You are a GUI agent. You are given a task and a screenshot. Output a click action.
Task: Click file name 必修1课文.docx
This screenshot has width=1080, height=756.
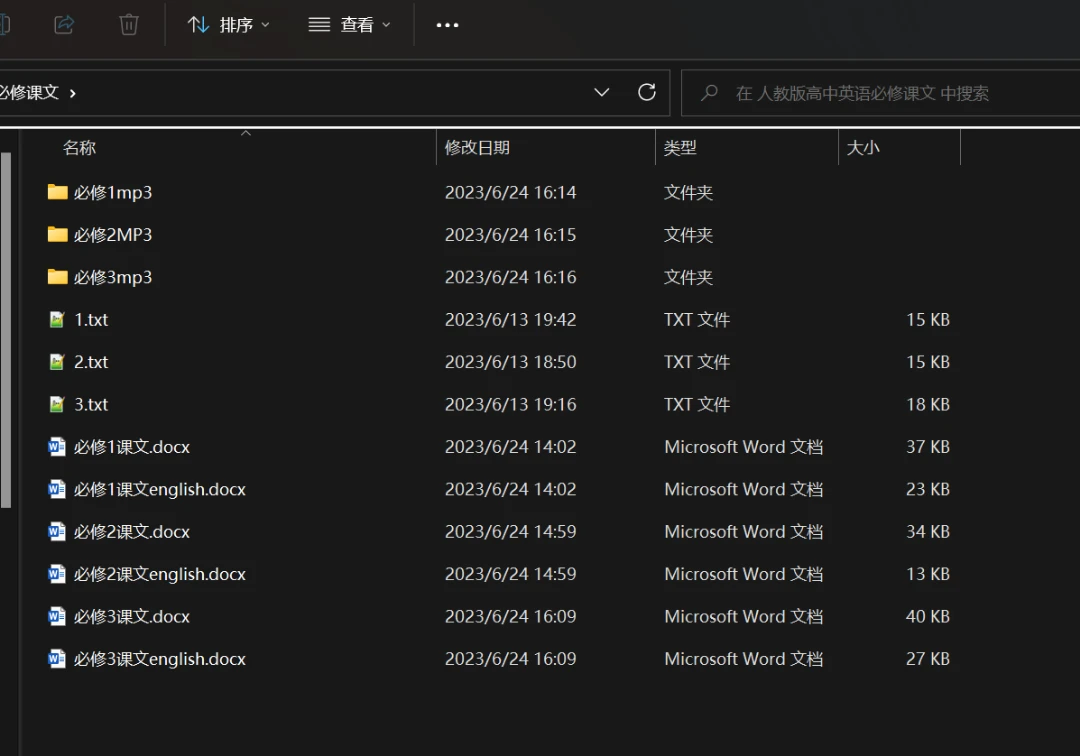pos(132,447)
